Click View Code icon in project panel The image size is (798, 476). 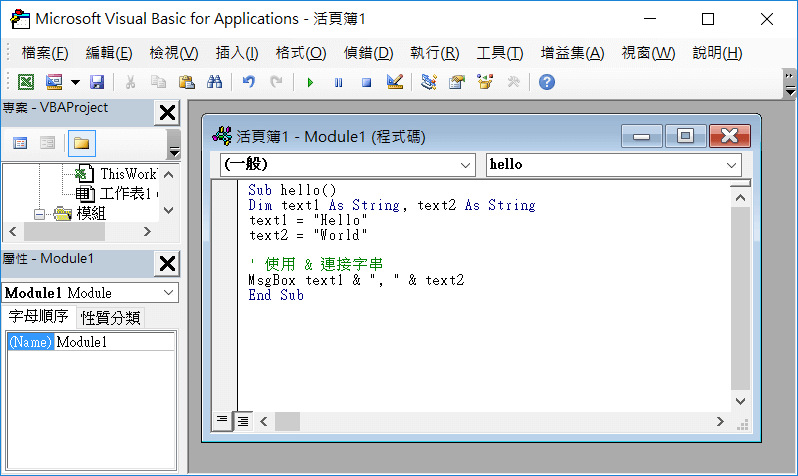click(20, 143)
